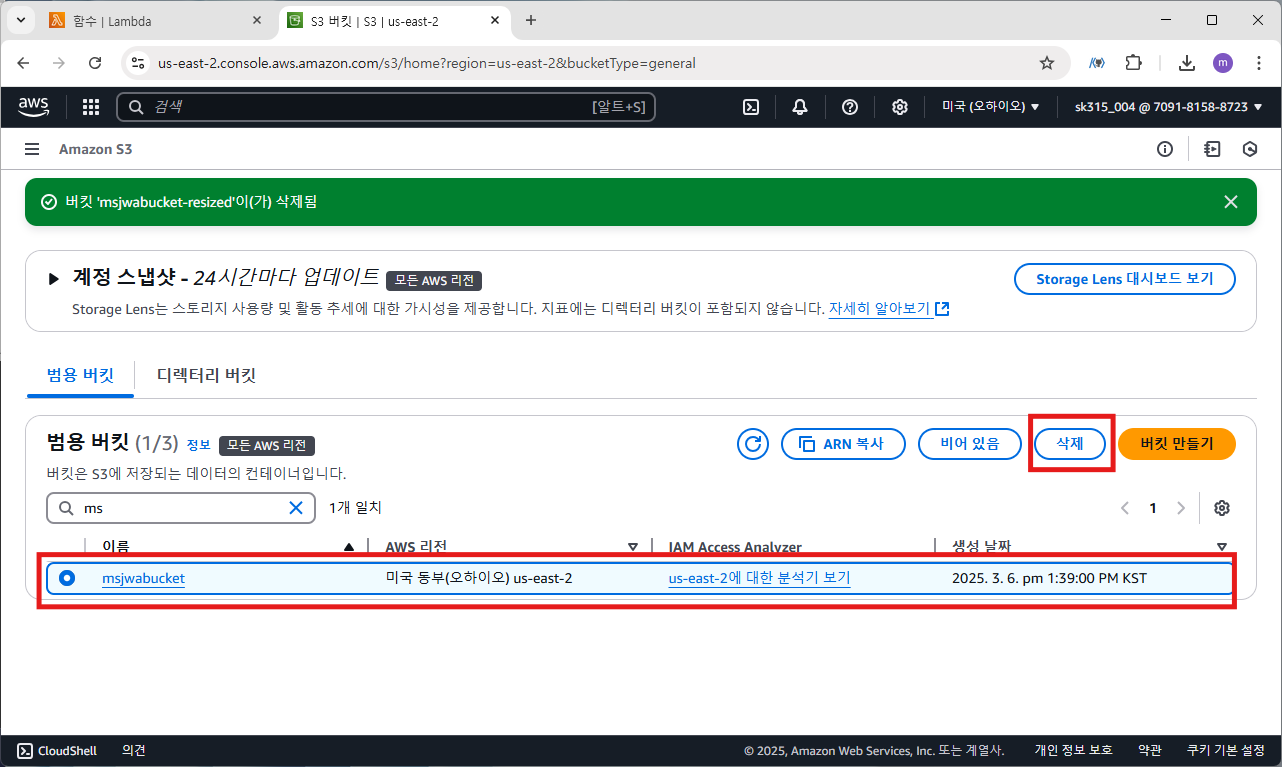1282x767 pixels.
Task: Open the notifications bell
Action: 800,107
